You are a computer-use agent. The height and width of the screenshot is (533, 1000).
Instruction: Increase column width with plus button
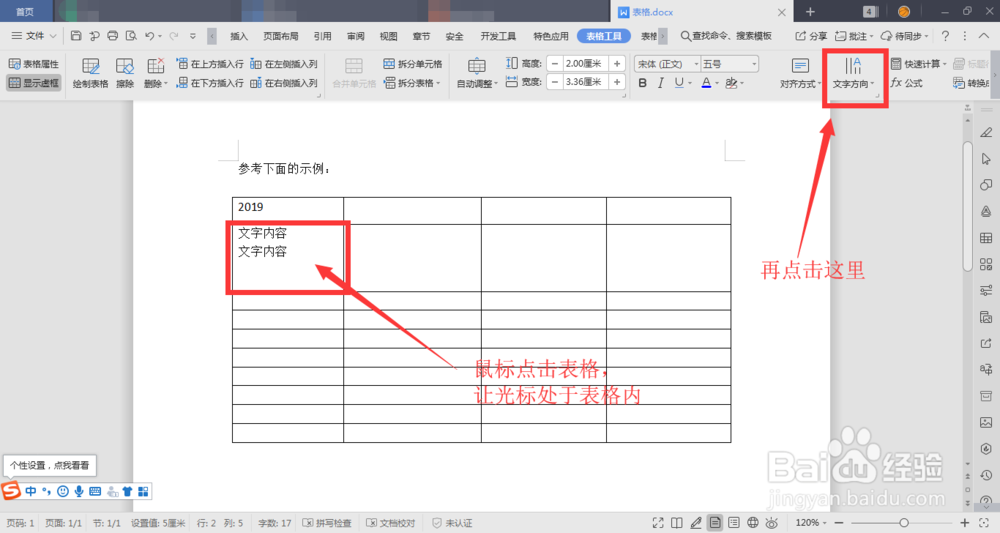click(617, 82)
